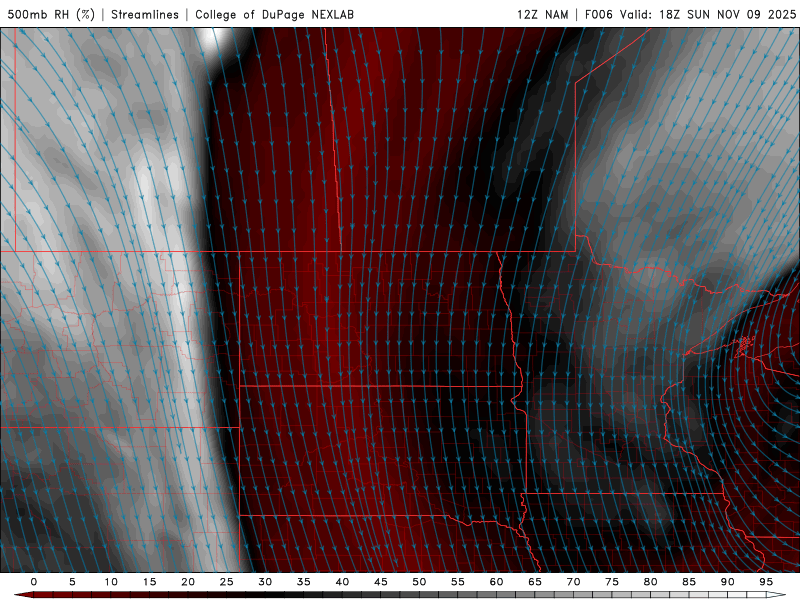This screenshot has height=600, width=800.
Task: Click the 30 value on the color scale
Action: coord(265,582)
